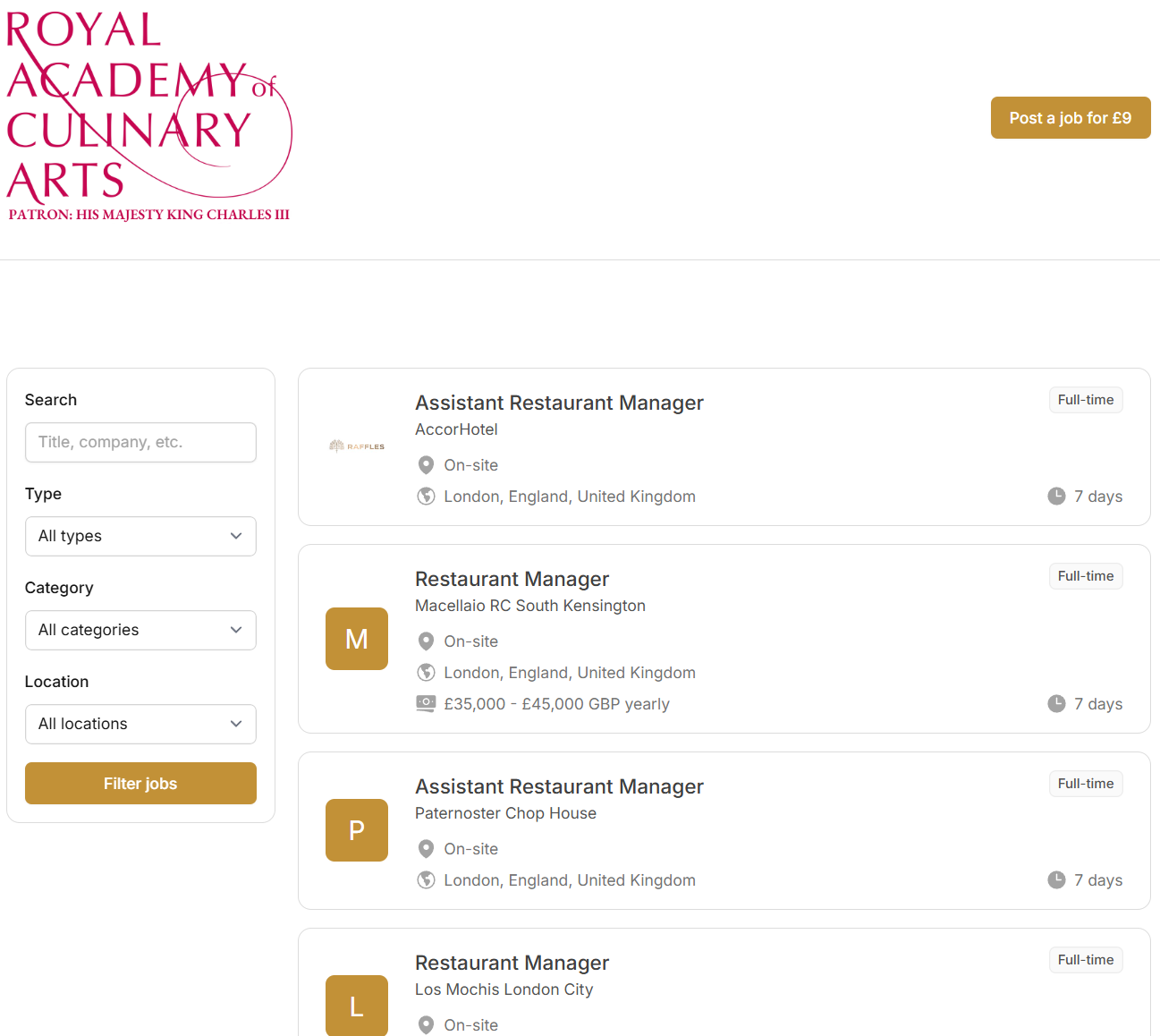Click the AccorHotel company name
Screen dimensions: 1160x1036
(456, 429)
